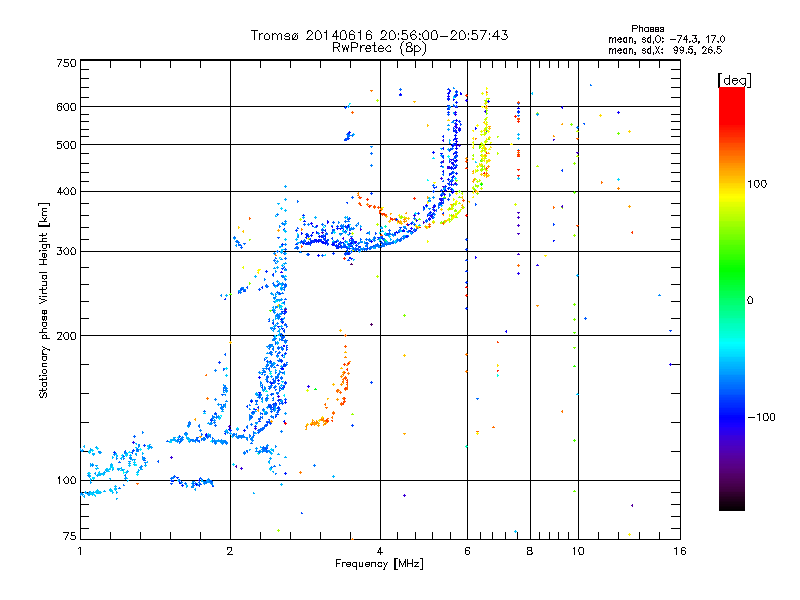Image resolution: width=800 pixels, height=600 pixels.
Task: Click the x-axis tick label '4'
Action: pos(380,551)
